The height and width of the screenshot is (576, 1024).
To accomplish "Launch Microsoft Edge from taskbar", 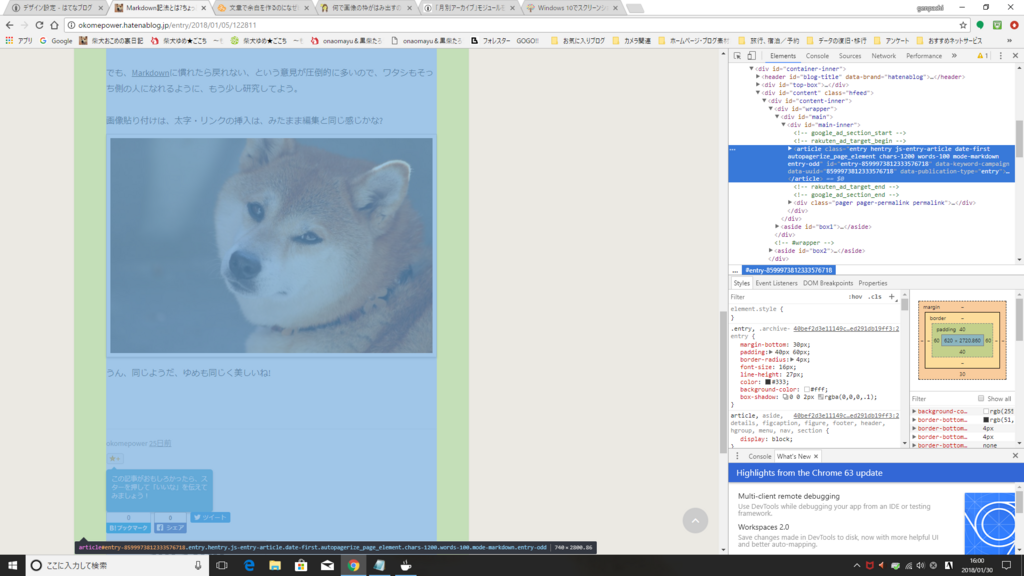I will pyautogui.click(x=249, y=566).
